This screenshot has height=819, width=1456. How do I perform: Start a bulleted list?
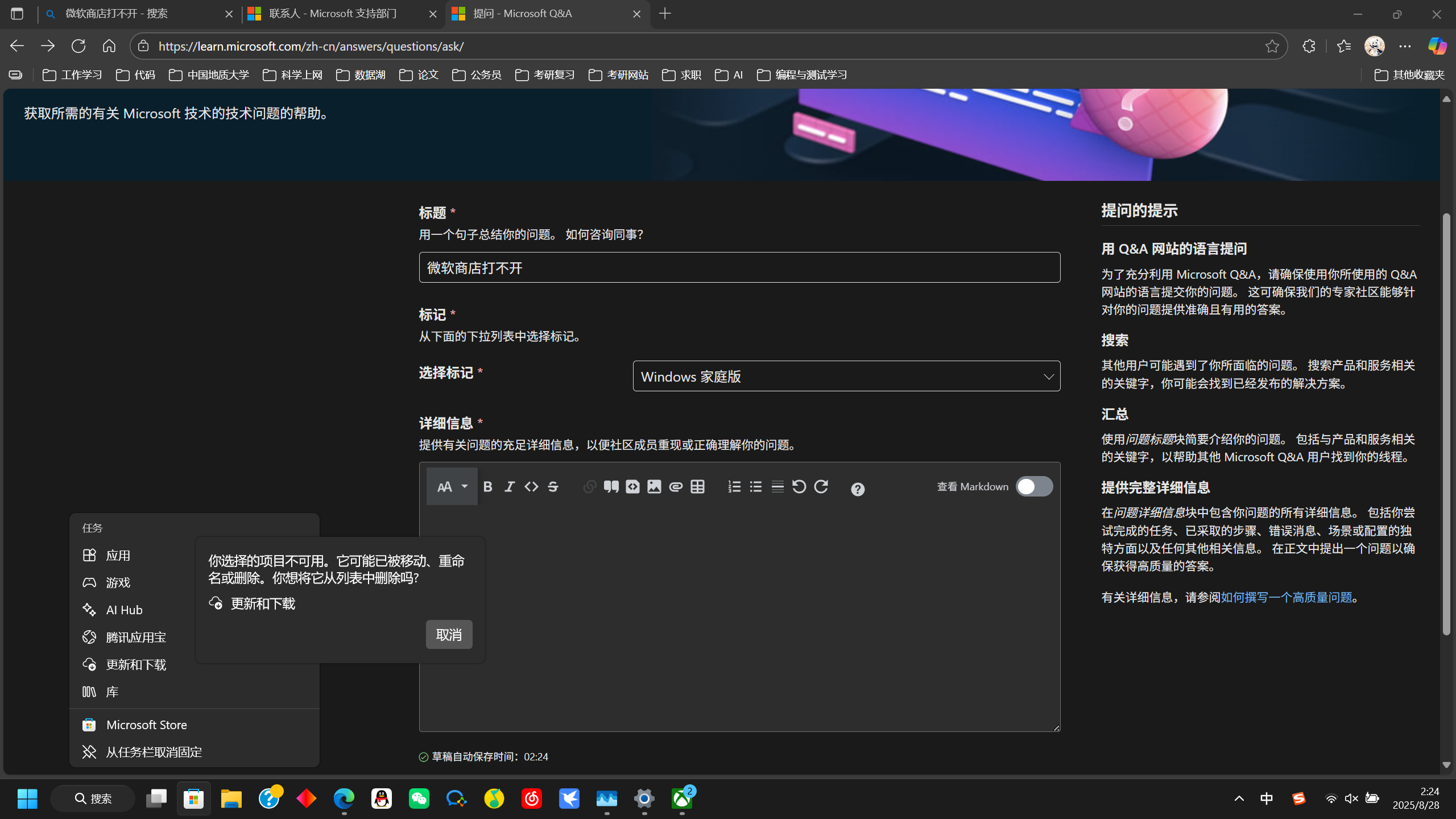pos(756,487)
